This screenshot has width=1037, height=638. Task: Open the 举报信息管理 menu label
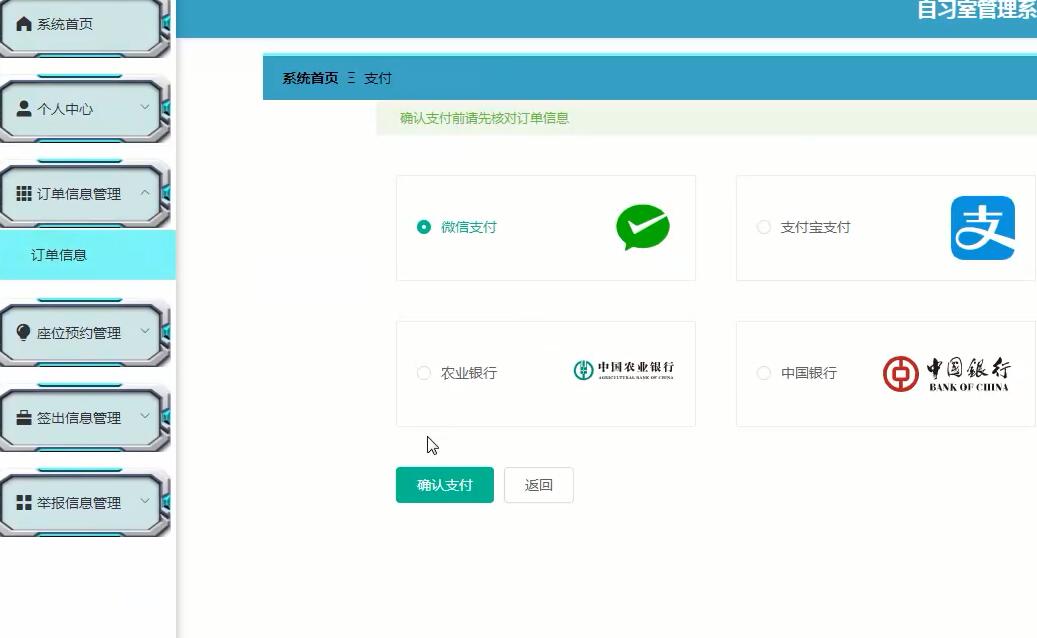click(79, 503)
